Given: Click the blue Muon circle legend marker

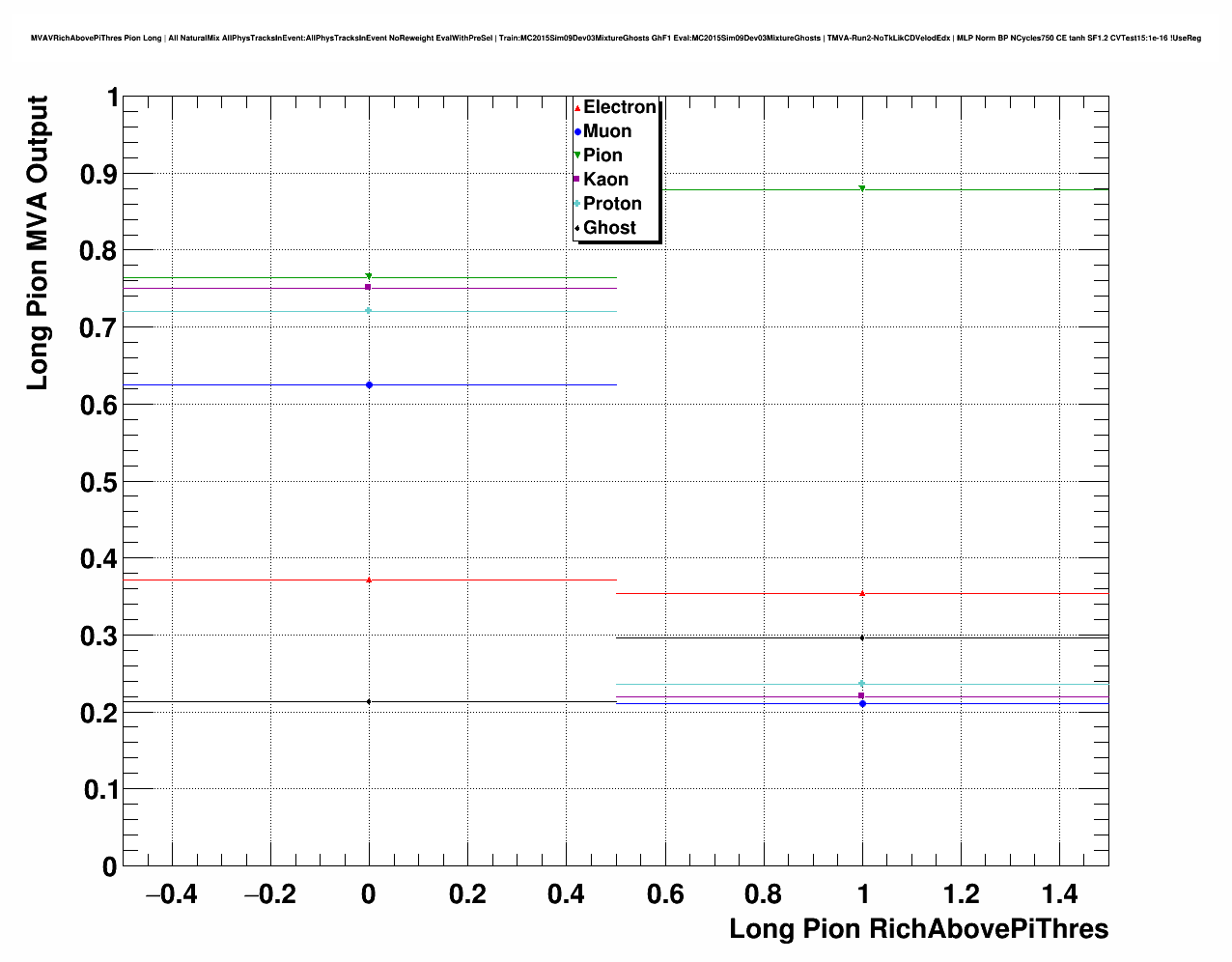Looking at the screenshot, I should pos(577,132).
